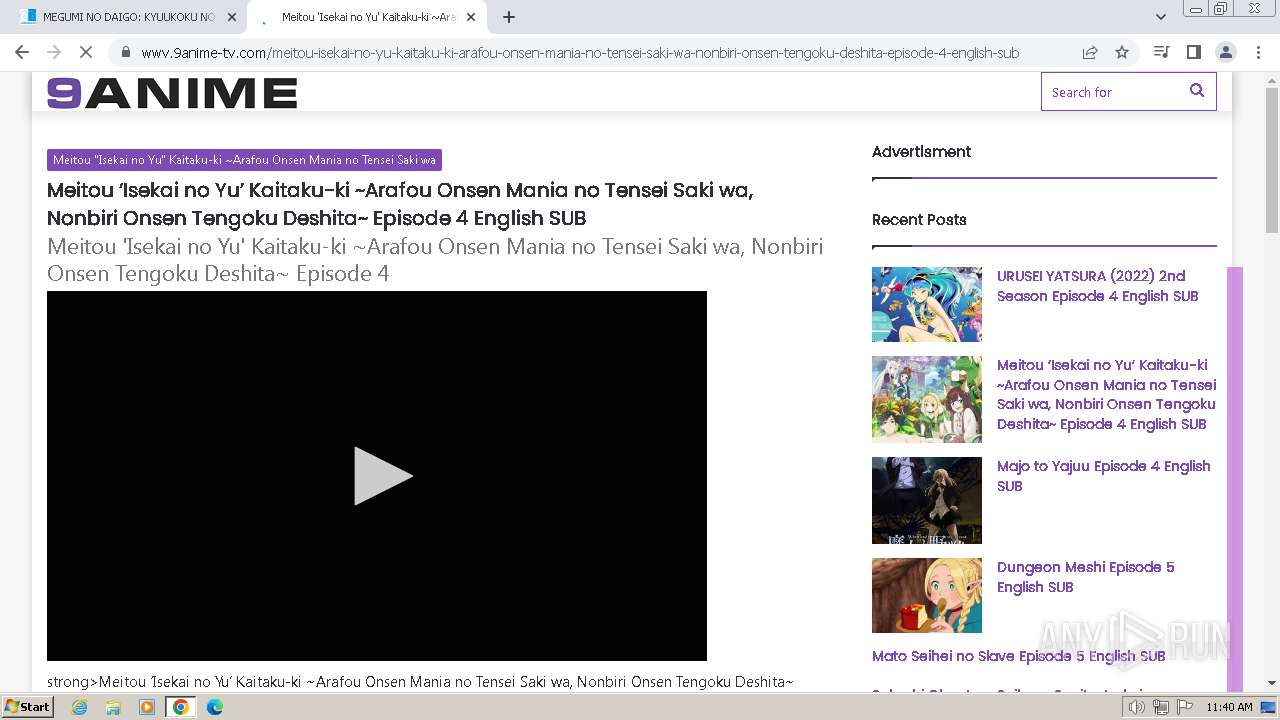Open URUSEI YATSURA 2nd Season Episode 4 link
1280x720 pixels.
pyautogui.click(x=1097, y=286)
